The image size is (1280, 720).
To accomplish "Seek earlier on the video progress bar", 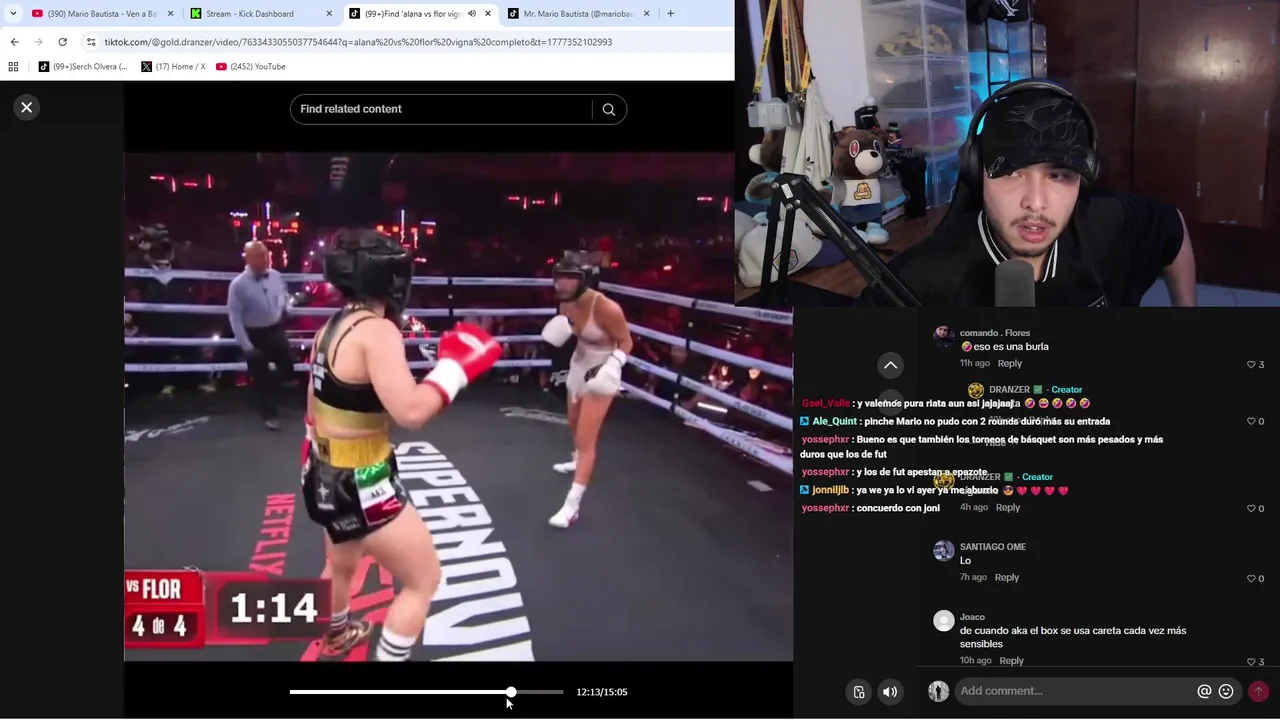I will 400,692.
